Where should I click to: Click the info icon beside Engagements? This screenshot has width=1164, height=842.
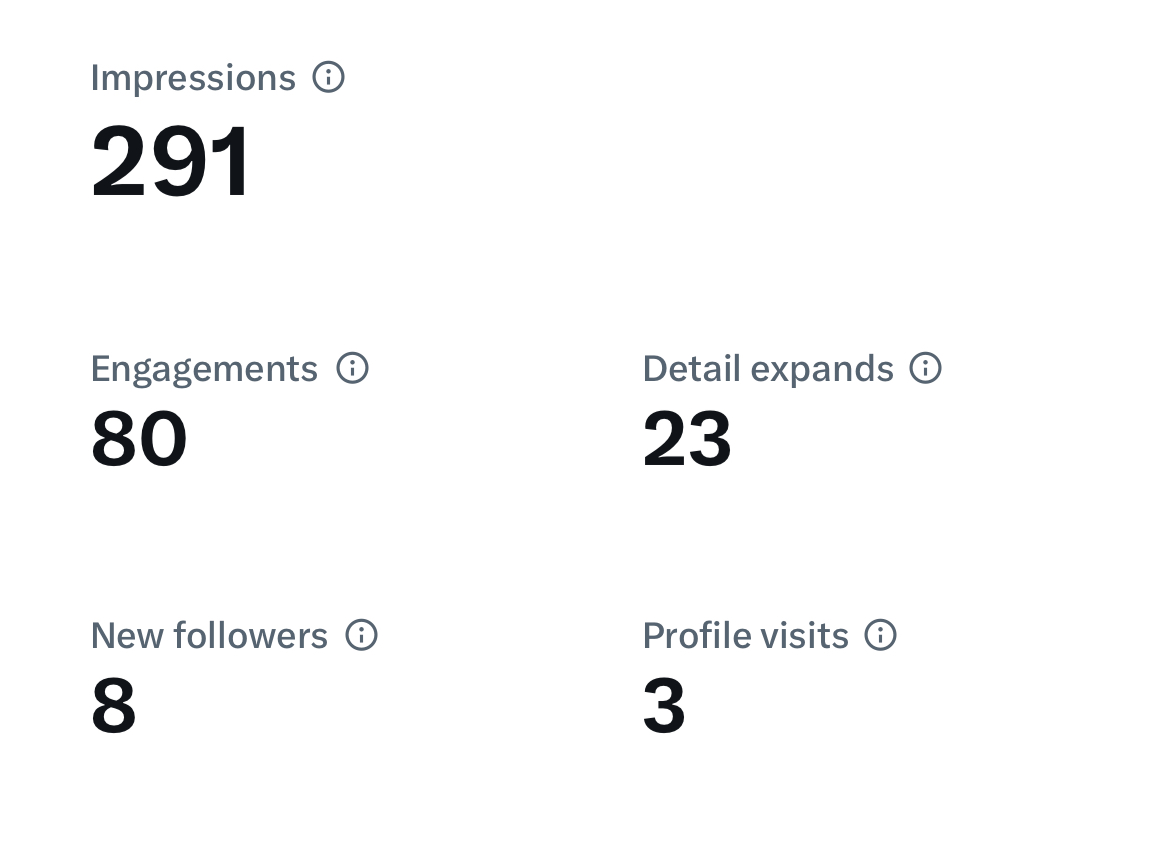(353, 368)
